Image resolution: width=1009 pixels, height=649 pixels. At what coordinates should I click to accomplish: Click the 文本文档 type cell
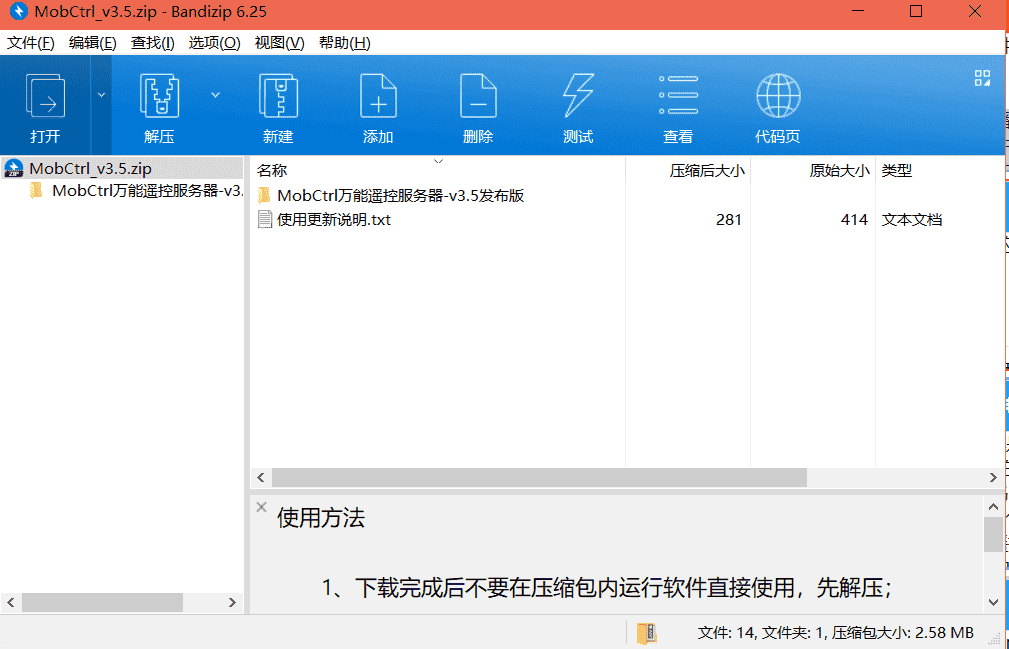point(911,220)
